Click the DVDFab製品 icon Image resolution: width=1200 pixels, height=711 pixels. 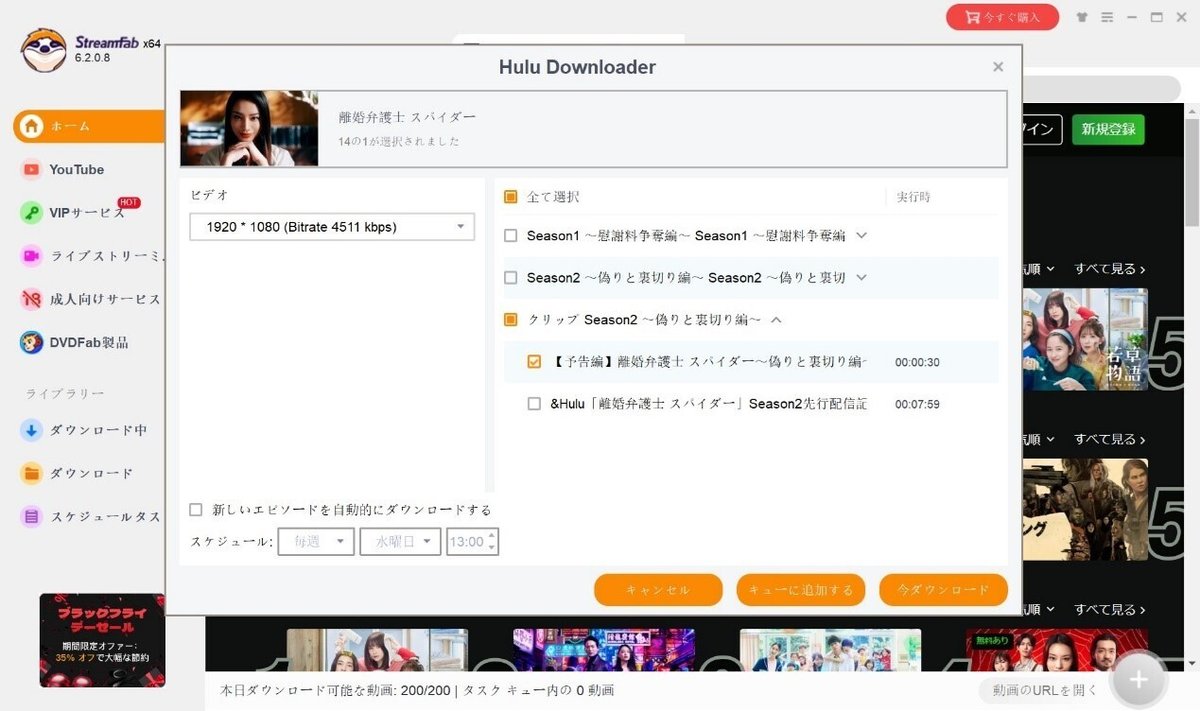click(31, 342)
